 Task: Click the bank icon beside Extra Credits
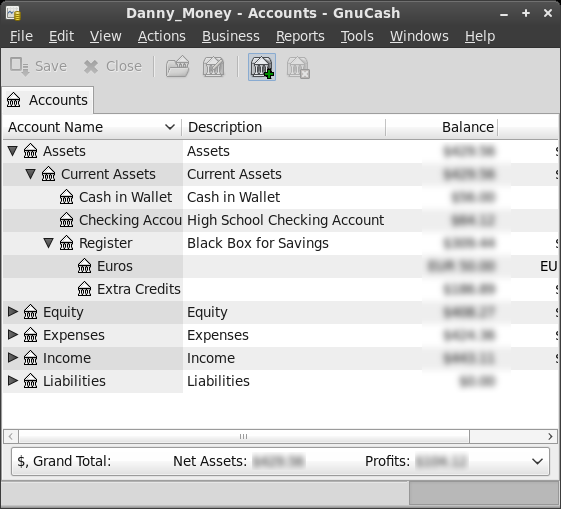click(84, 289)
